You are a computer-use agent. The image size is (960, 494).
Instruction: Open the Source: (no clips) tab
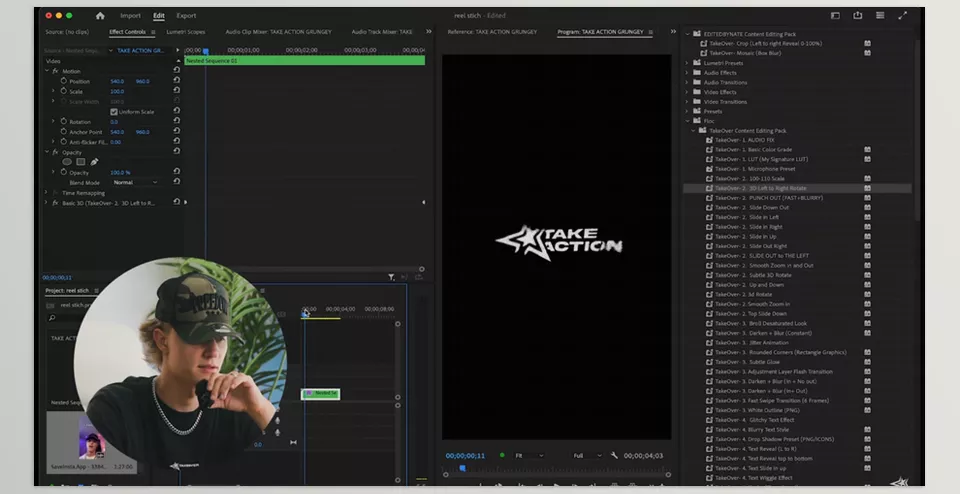click(67, 32)
